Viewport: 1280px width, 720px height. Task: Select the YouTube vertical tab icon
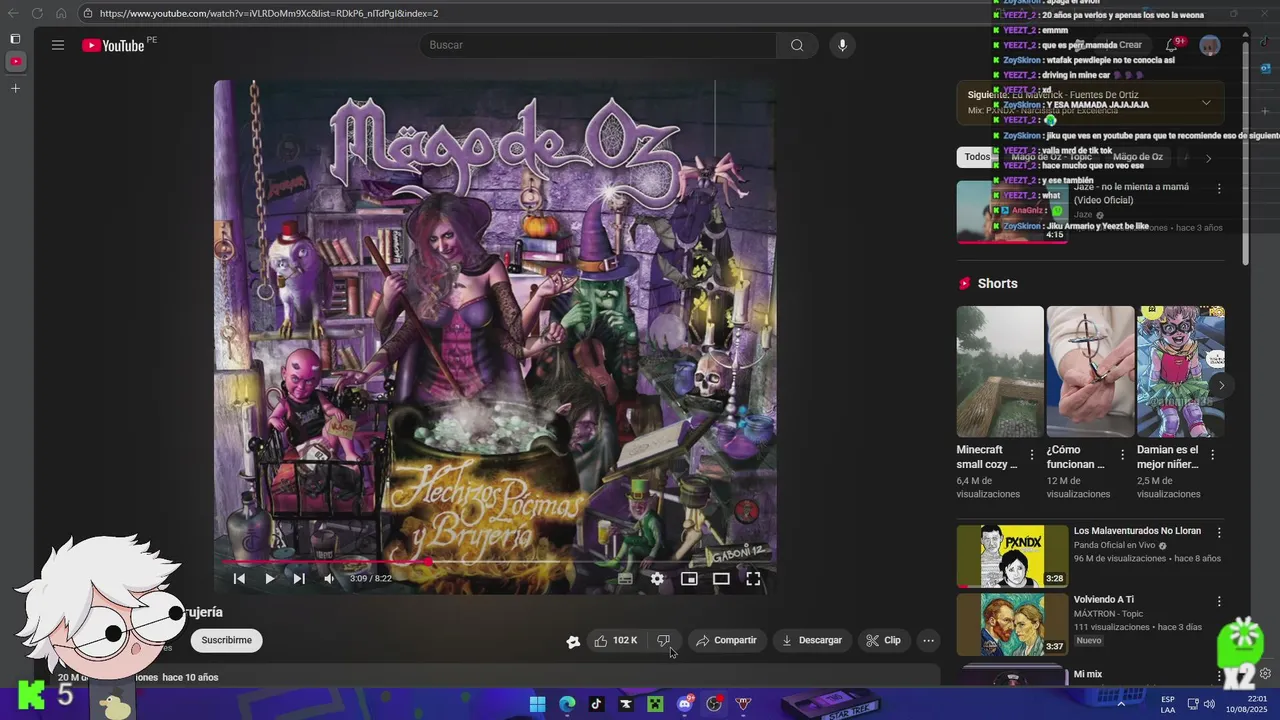(x=15, y=61)
